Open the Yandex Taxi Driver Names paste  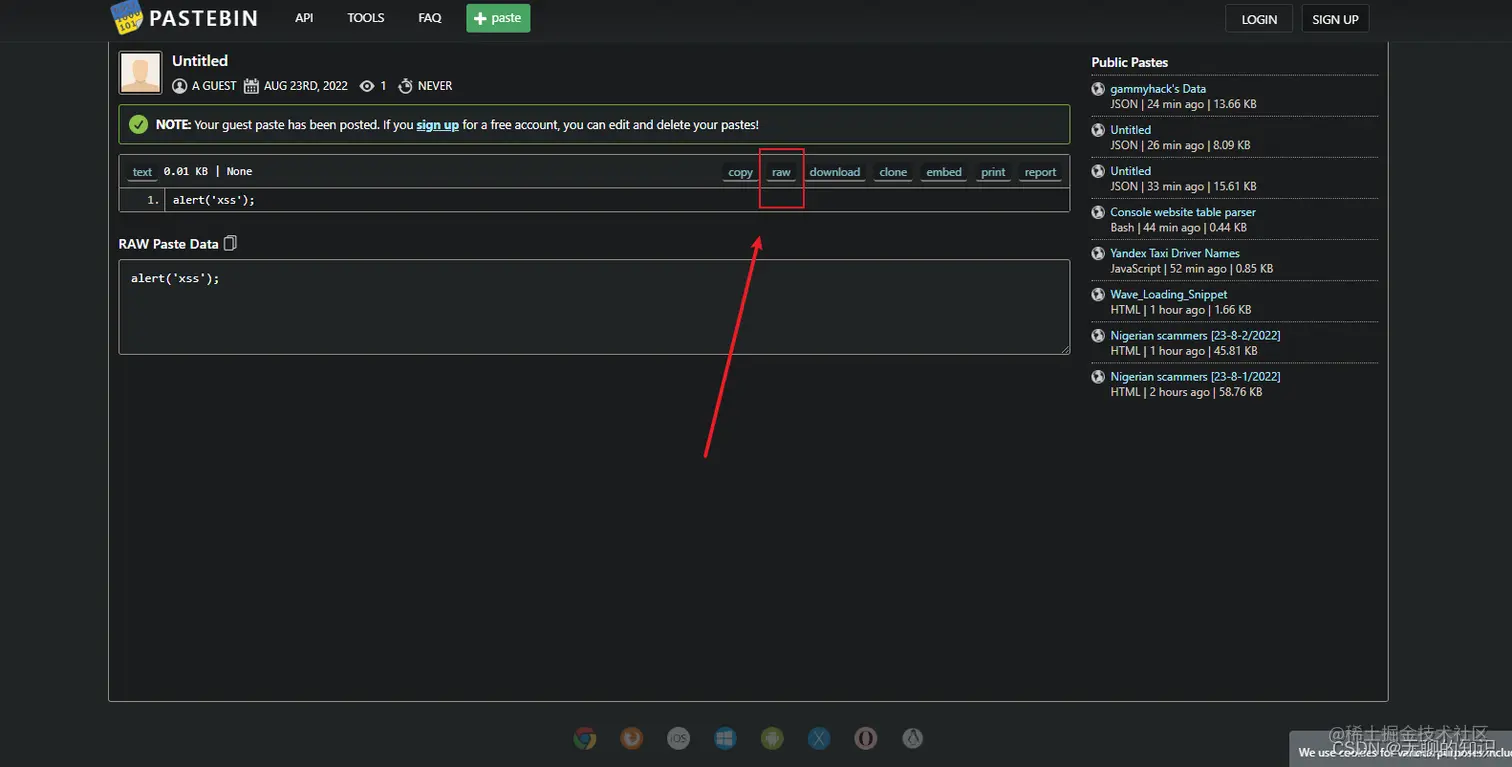pos(1175,253)
